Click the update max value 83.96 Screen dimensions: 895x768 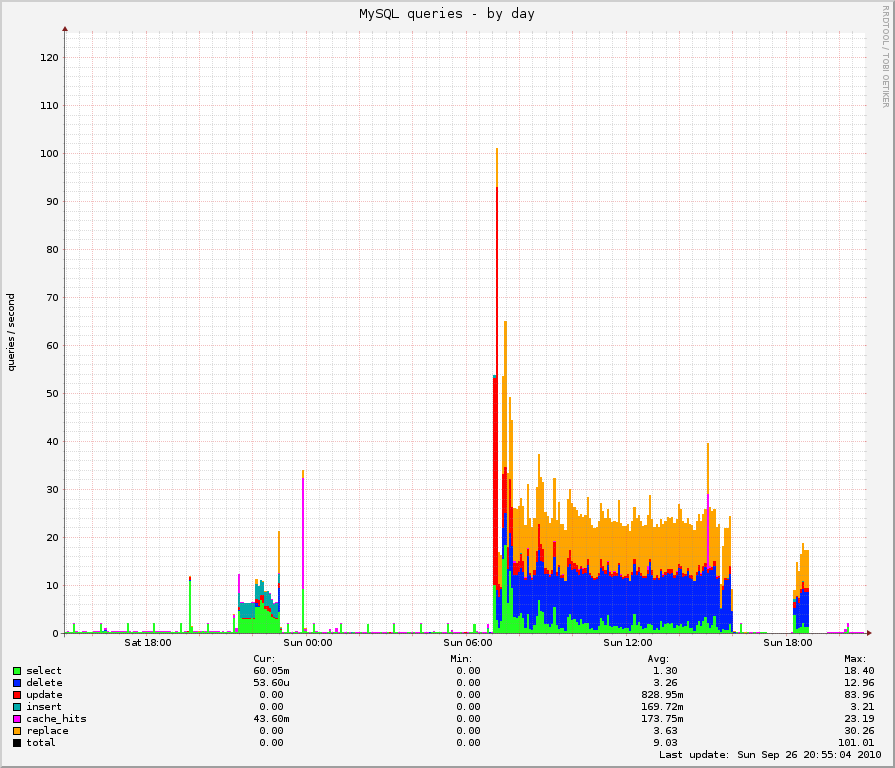coord(859,695)
